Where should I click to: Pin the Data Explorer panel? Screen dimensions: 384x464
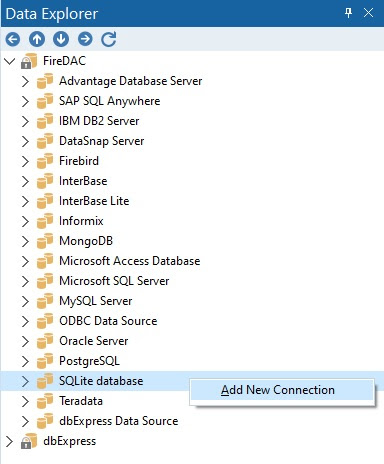point(348,13)
